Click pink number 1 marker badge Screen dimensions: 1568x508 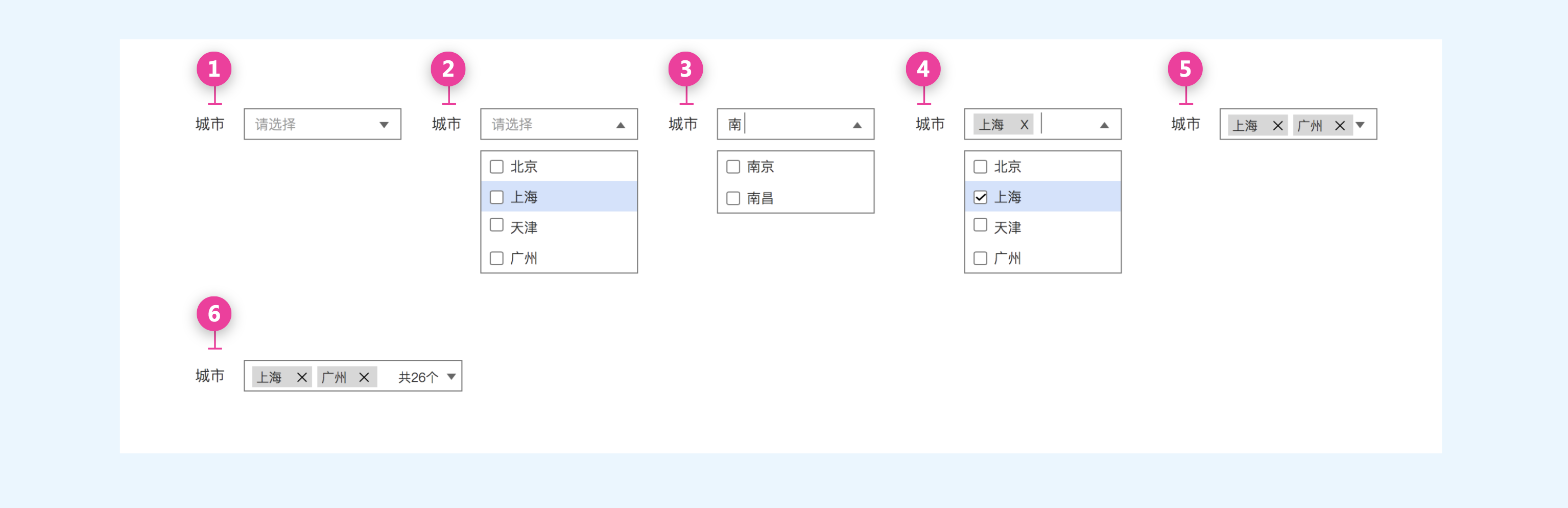click(x=213, y=69)
